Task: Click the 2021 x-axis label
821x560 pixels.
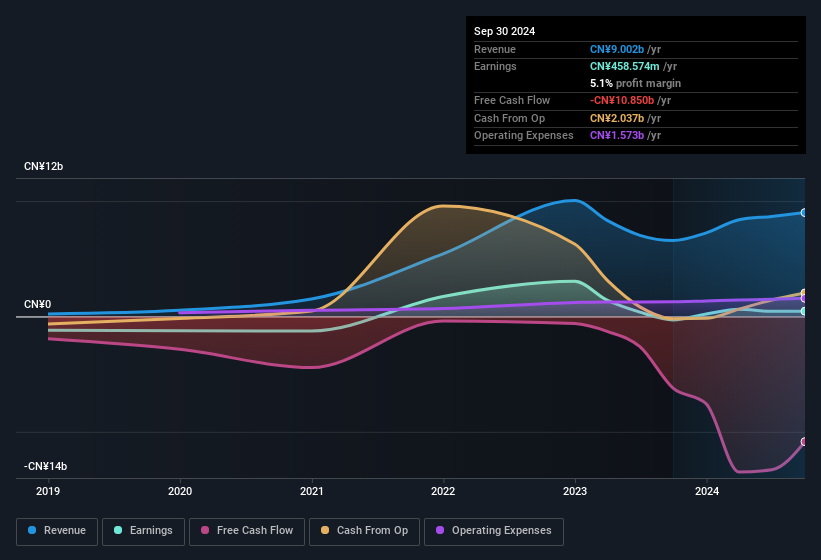Action: (312, 491)
